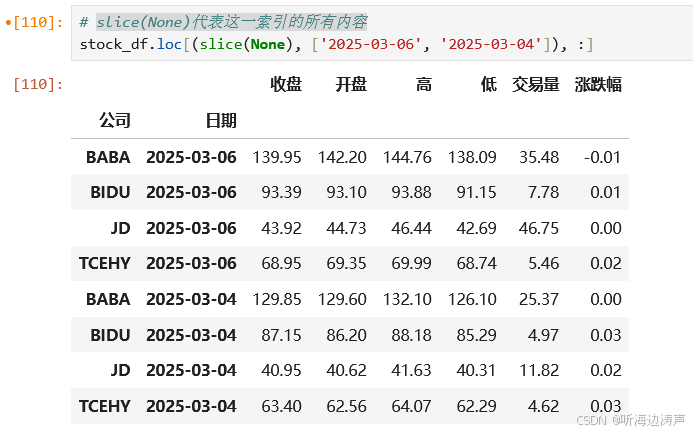The width and height of the screenshot is (693, 434).
Task: Click the value 40.95
Action: [x=281, y=370]
